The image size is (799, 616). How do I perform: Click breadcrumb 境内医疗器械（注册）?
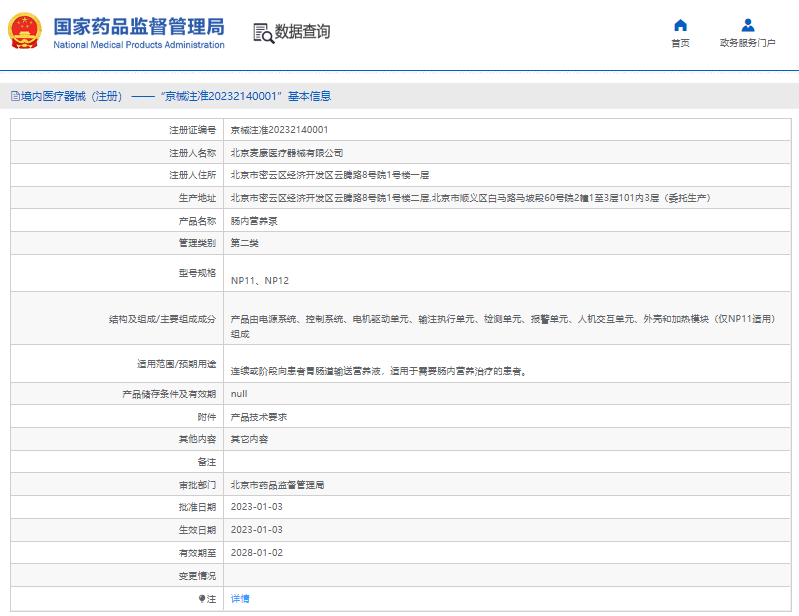pos(72,96)
